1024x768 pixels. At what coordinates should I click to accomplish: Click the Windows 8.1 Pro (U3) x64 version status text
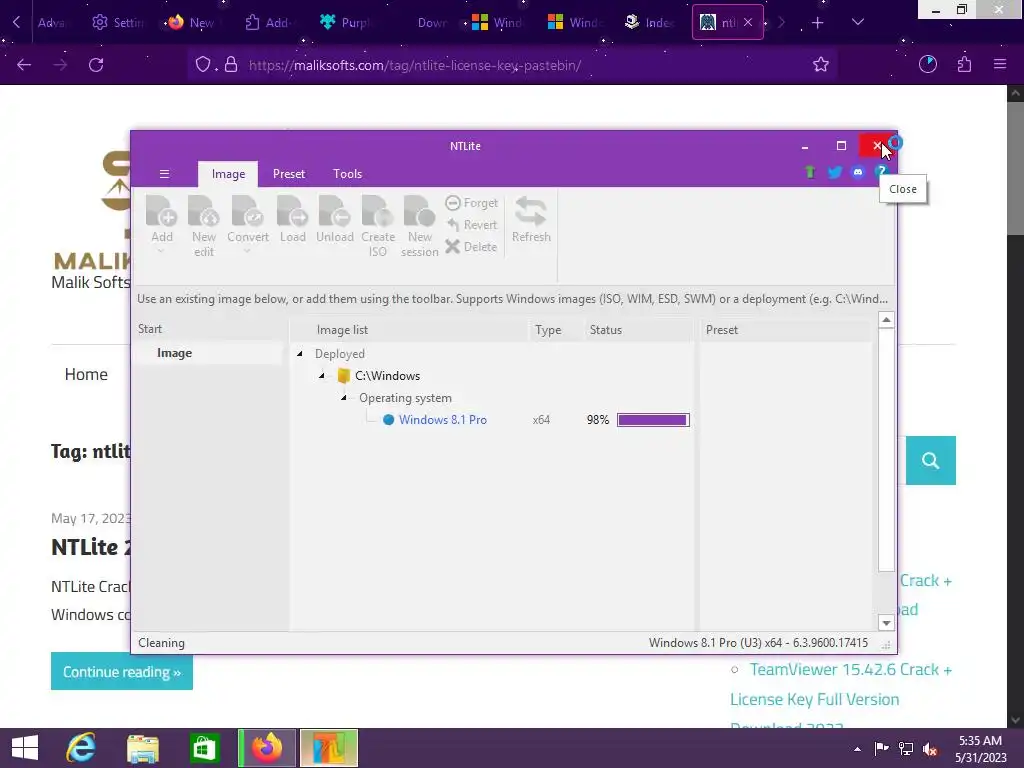coord(758,643)
